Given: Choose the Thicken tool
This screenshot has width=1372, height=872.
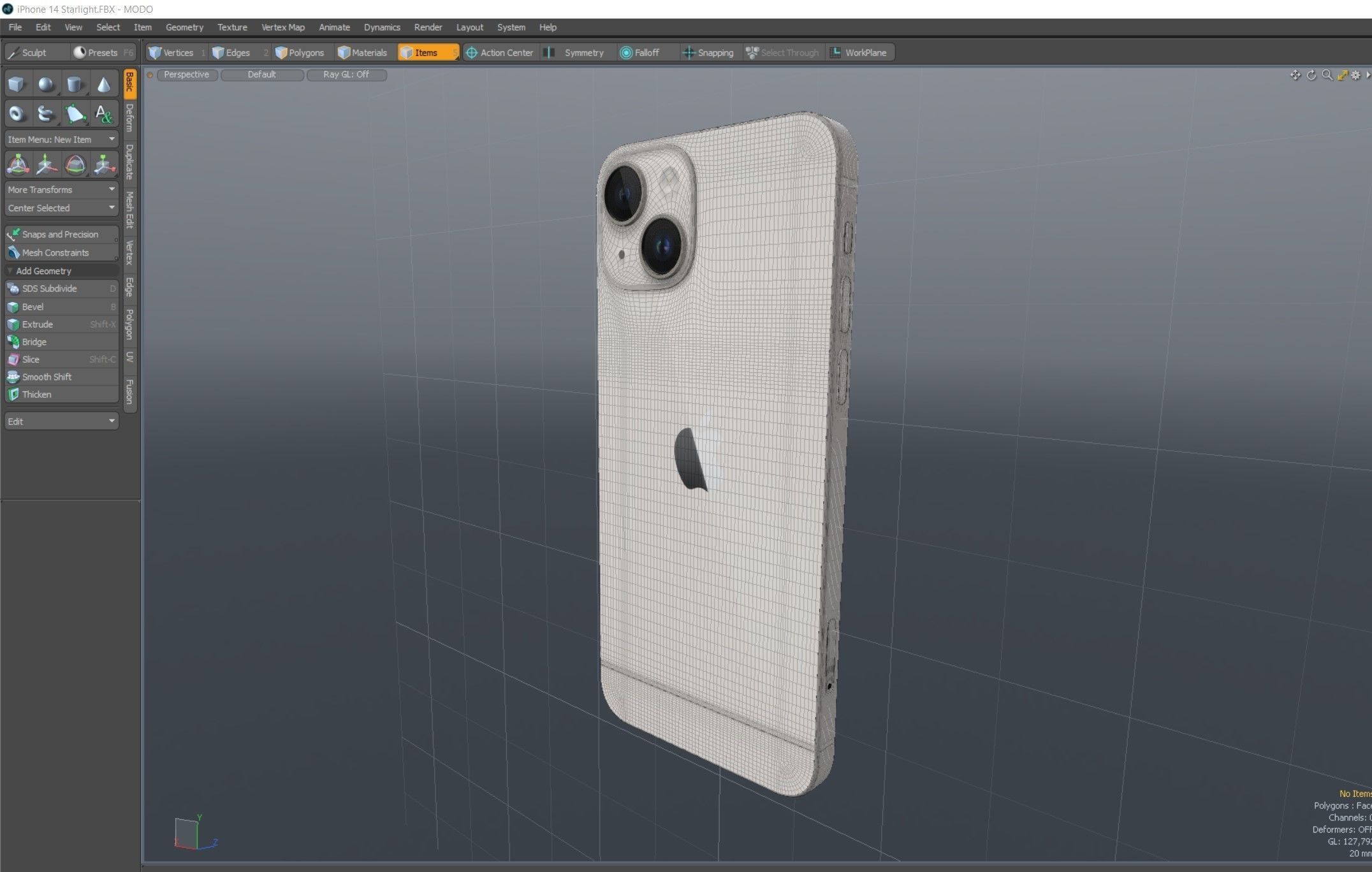Looking at the screenshot, I should (62, 395).
